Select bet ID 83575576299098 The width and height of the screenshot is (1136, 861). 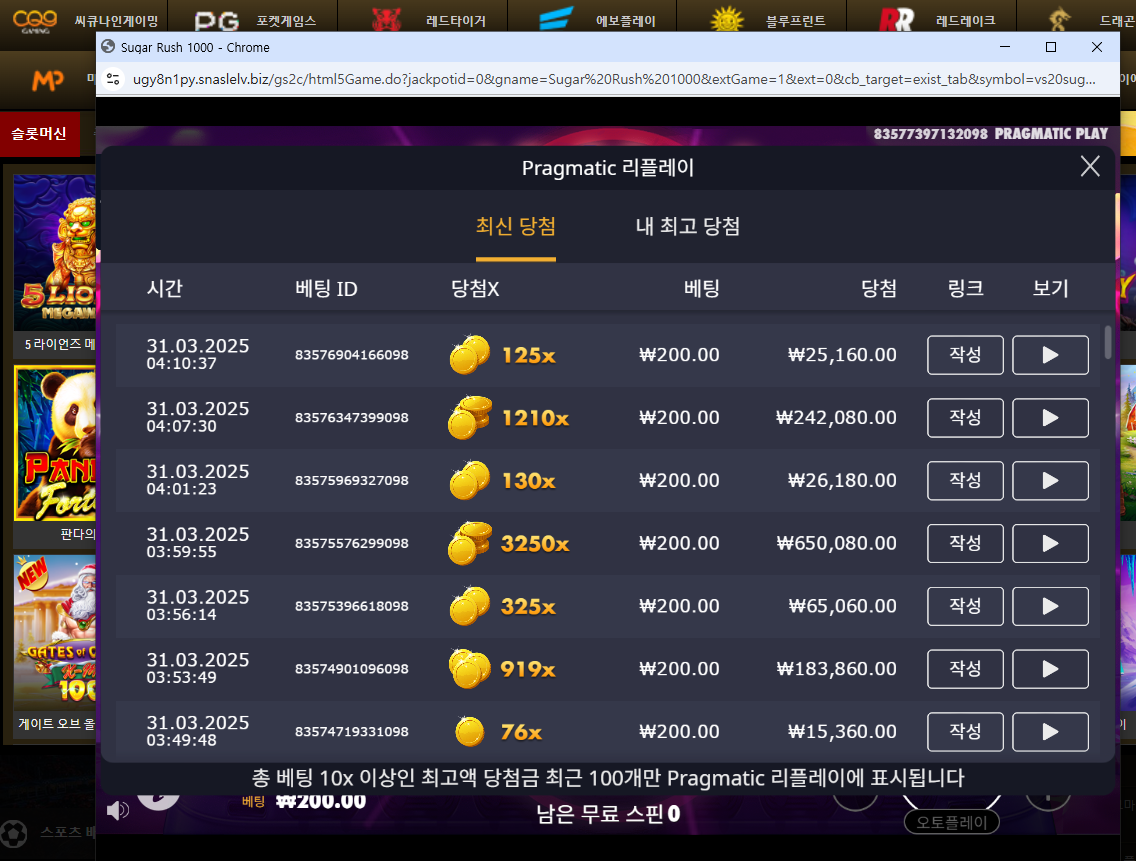point(351,544)
